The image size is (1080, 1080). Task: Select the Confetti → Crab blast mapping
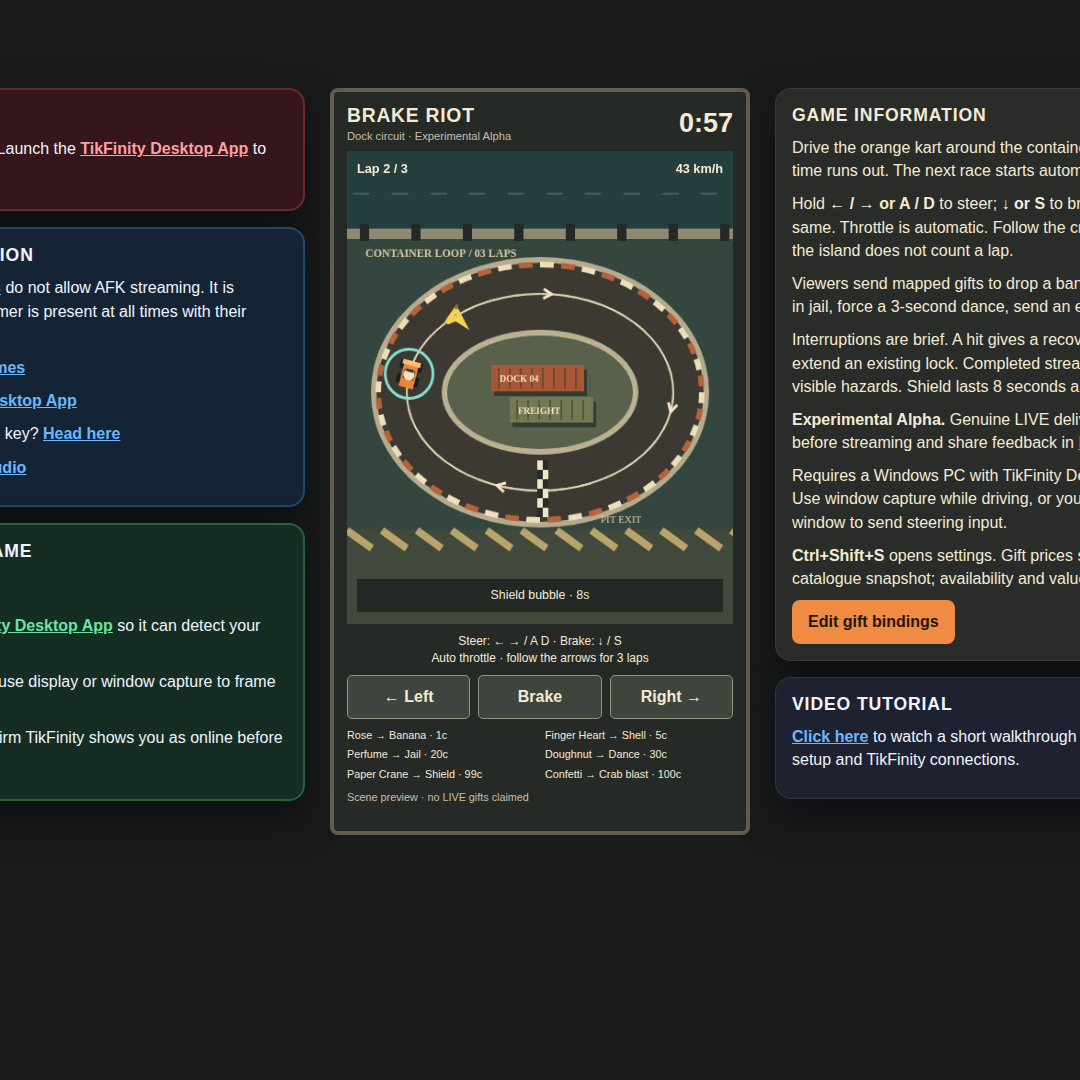coord(612,774)
